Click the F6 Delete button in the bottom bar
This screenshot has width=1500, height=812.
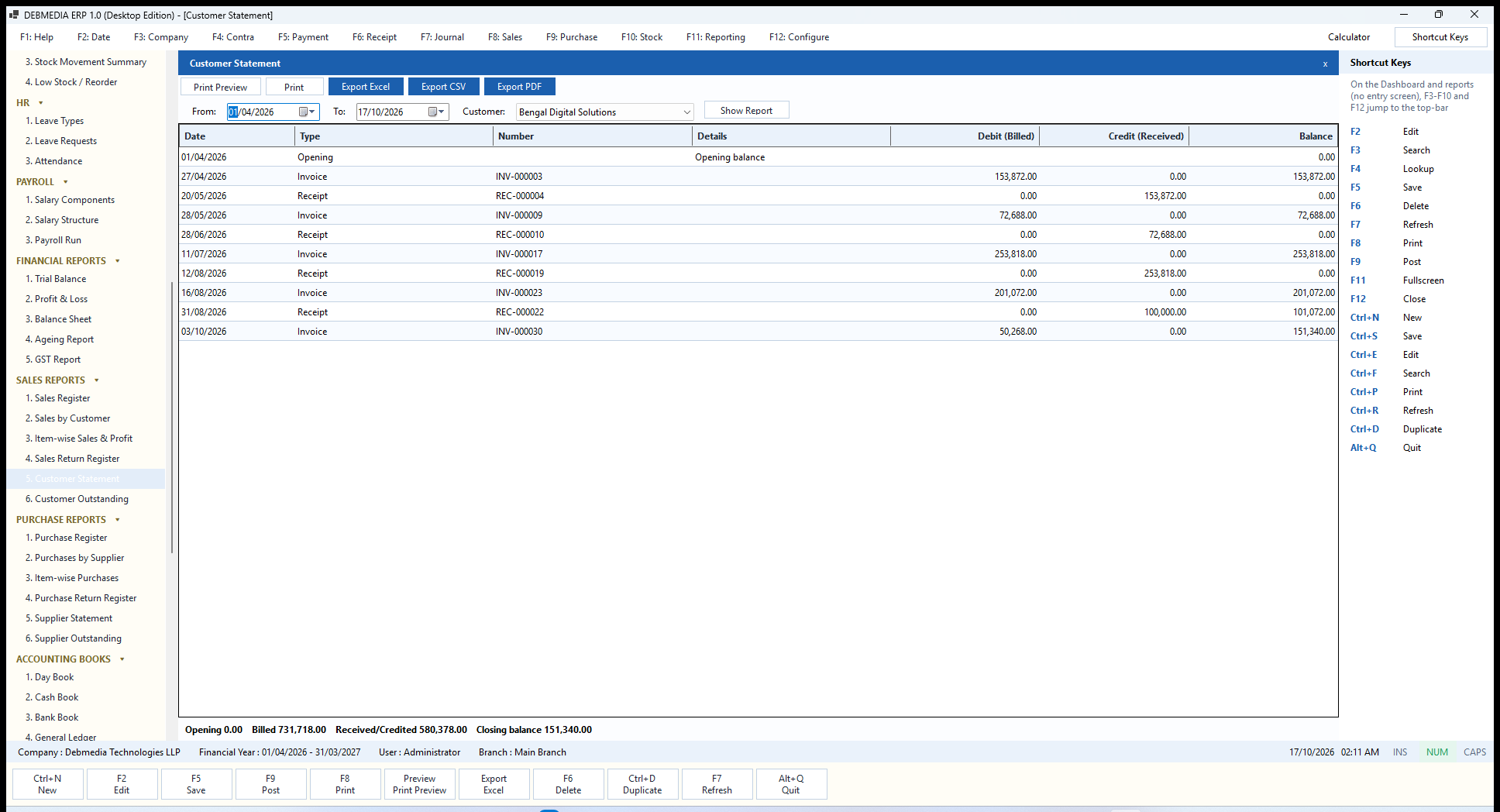pyautogui.click(x=568, y=784)
